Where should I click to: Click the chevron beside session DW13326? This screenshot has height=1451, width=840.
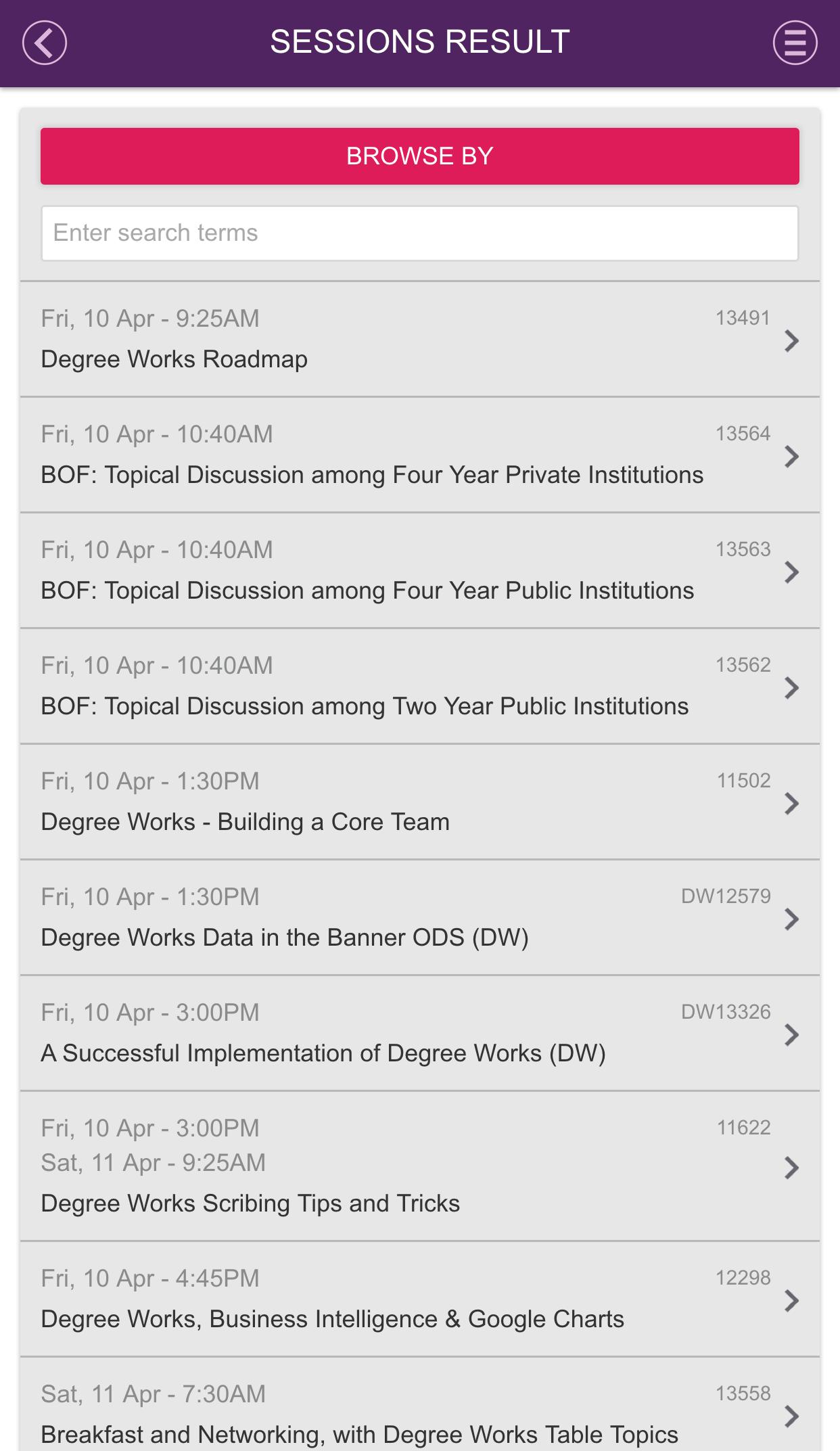[791, 1035]
